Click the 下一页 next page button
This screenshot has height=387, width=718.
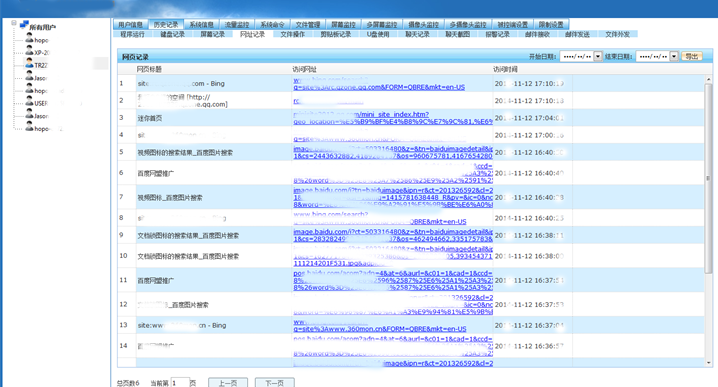click(274, 383)
